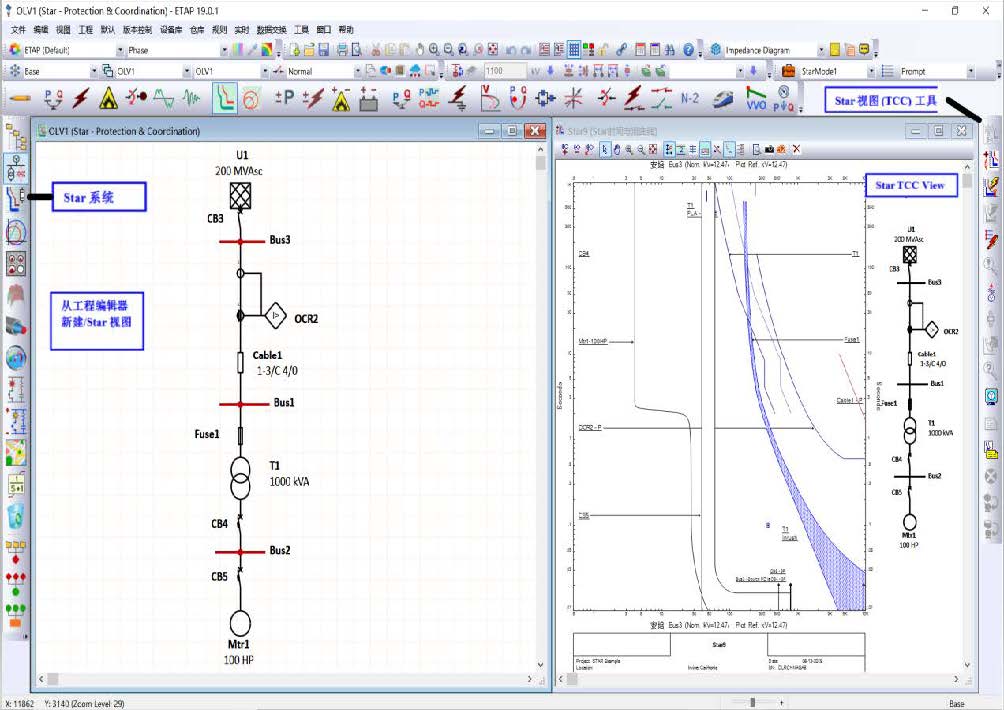Click the N-2 contingency analysis icon
The height and width of the screenshot is (710, 1004).
coord(689,98)
